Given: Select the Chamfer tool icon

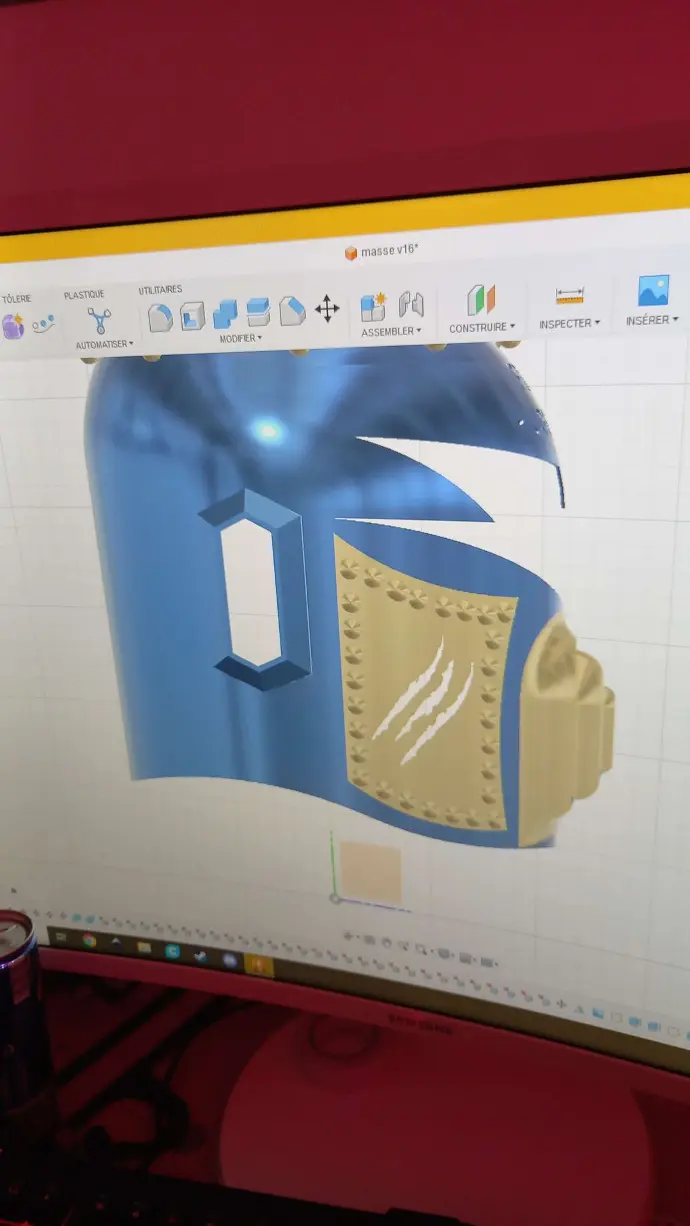Looking at the screenshot, I should [291, 311].
